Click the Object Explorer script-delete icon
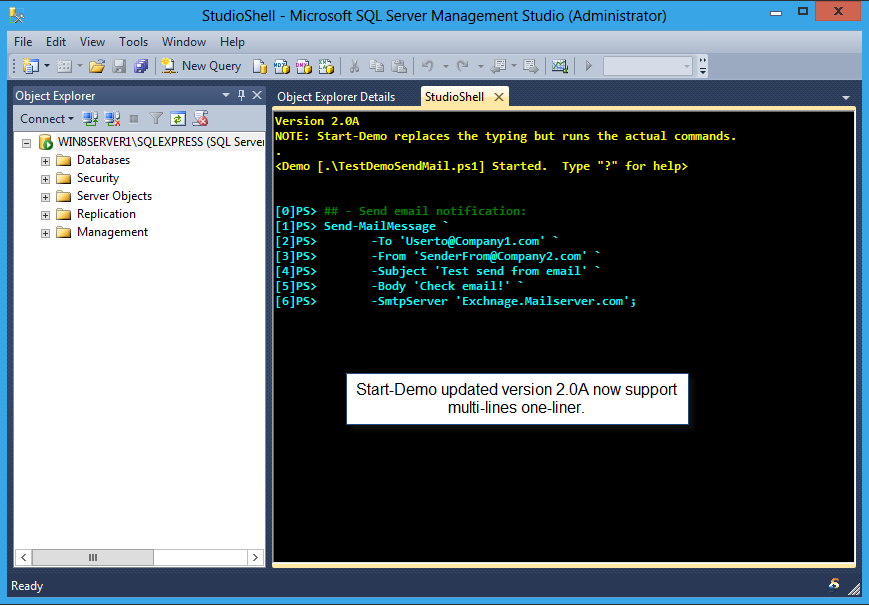This screenshot has height=606, width=869. tap(200, 119)
